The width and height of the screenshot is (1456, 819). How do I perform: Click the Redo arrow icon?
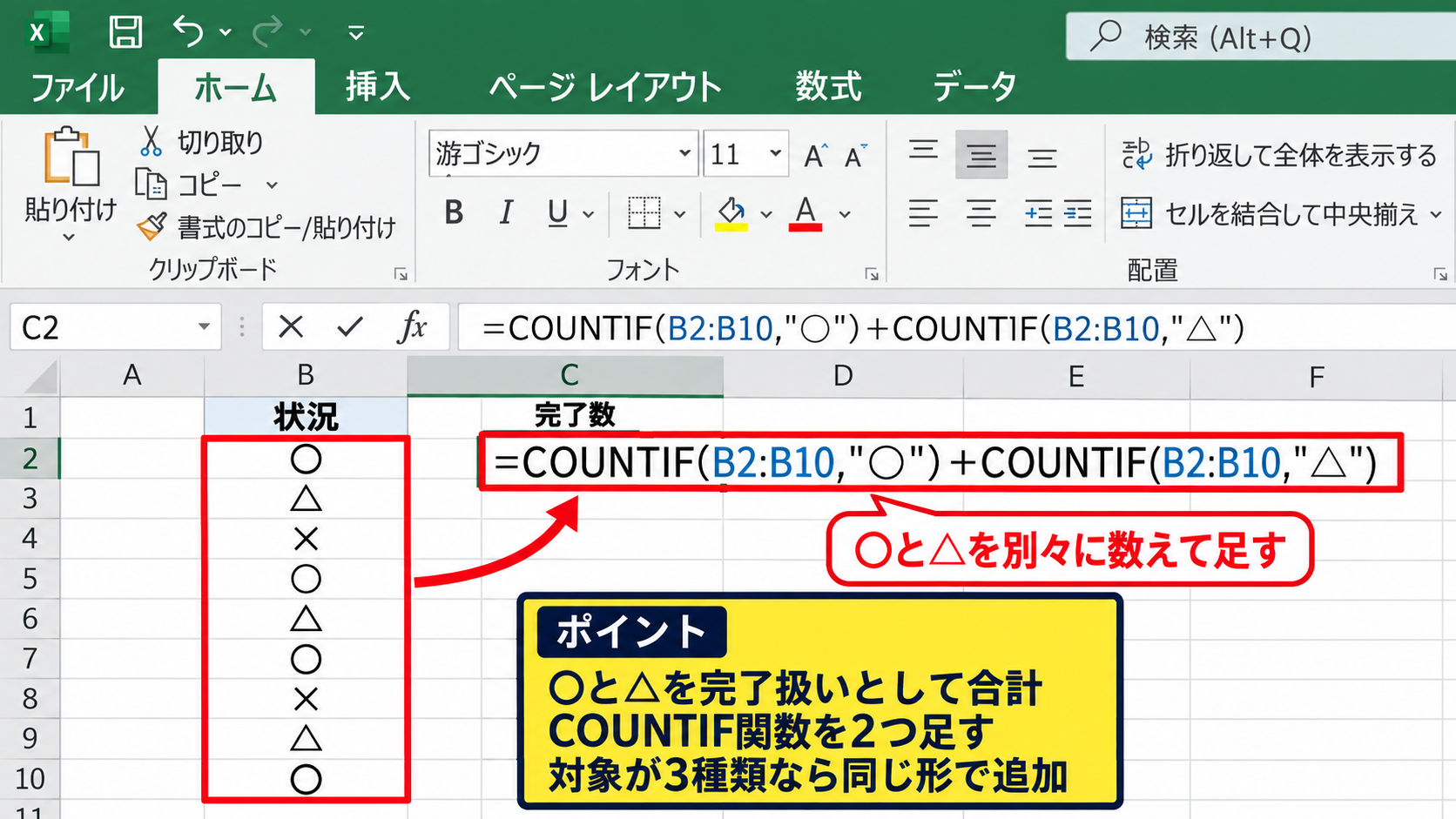point(267,31)
